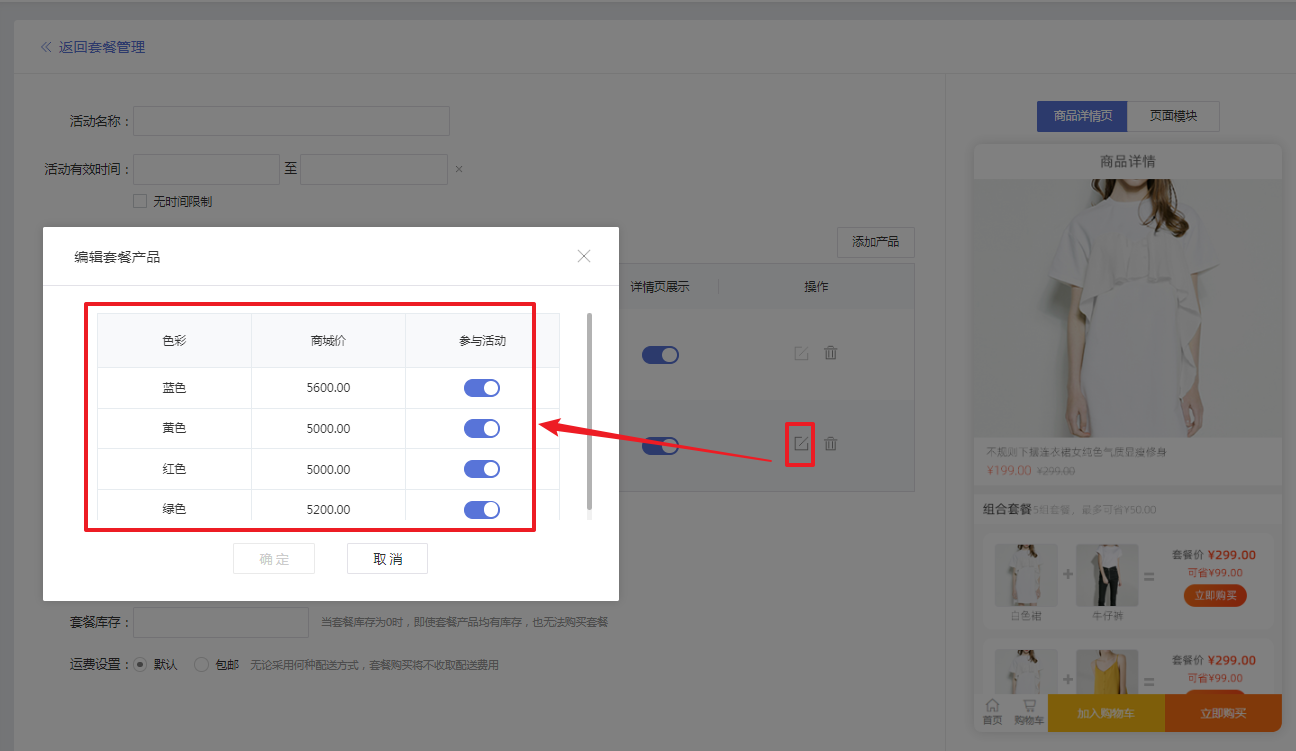The height and width of the screenshot is (751, 1296).
Task: Click the trash icon in the first product row
Action: (830, 353)
